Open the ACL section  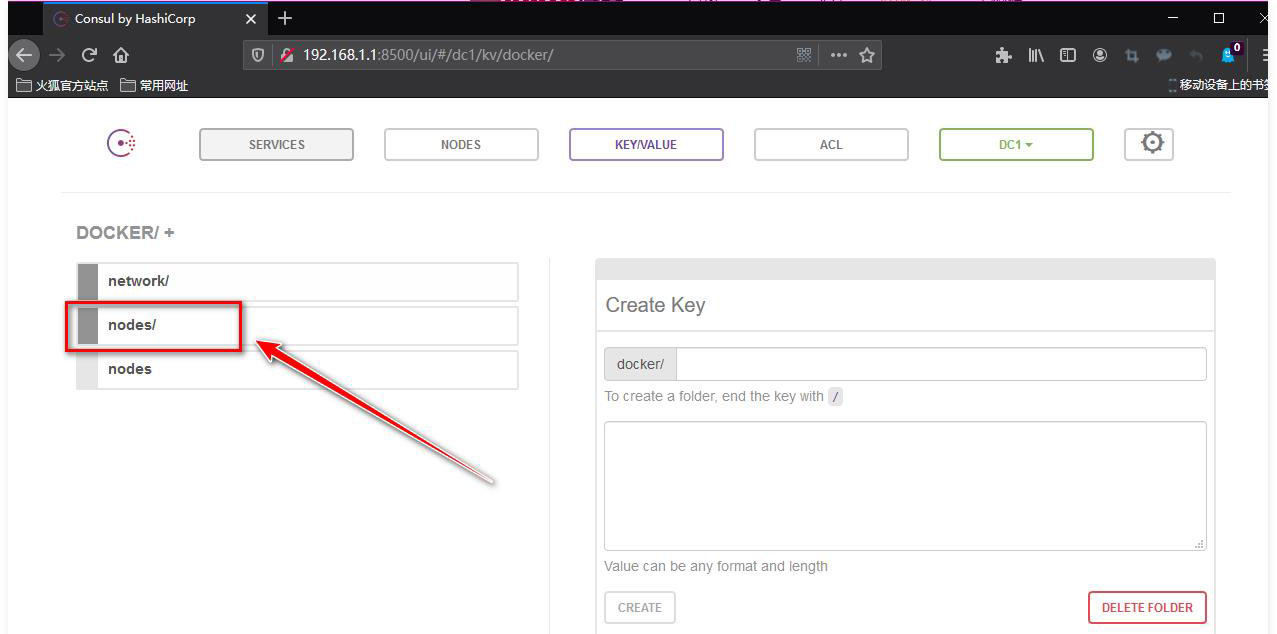click(831, 144)
